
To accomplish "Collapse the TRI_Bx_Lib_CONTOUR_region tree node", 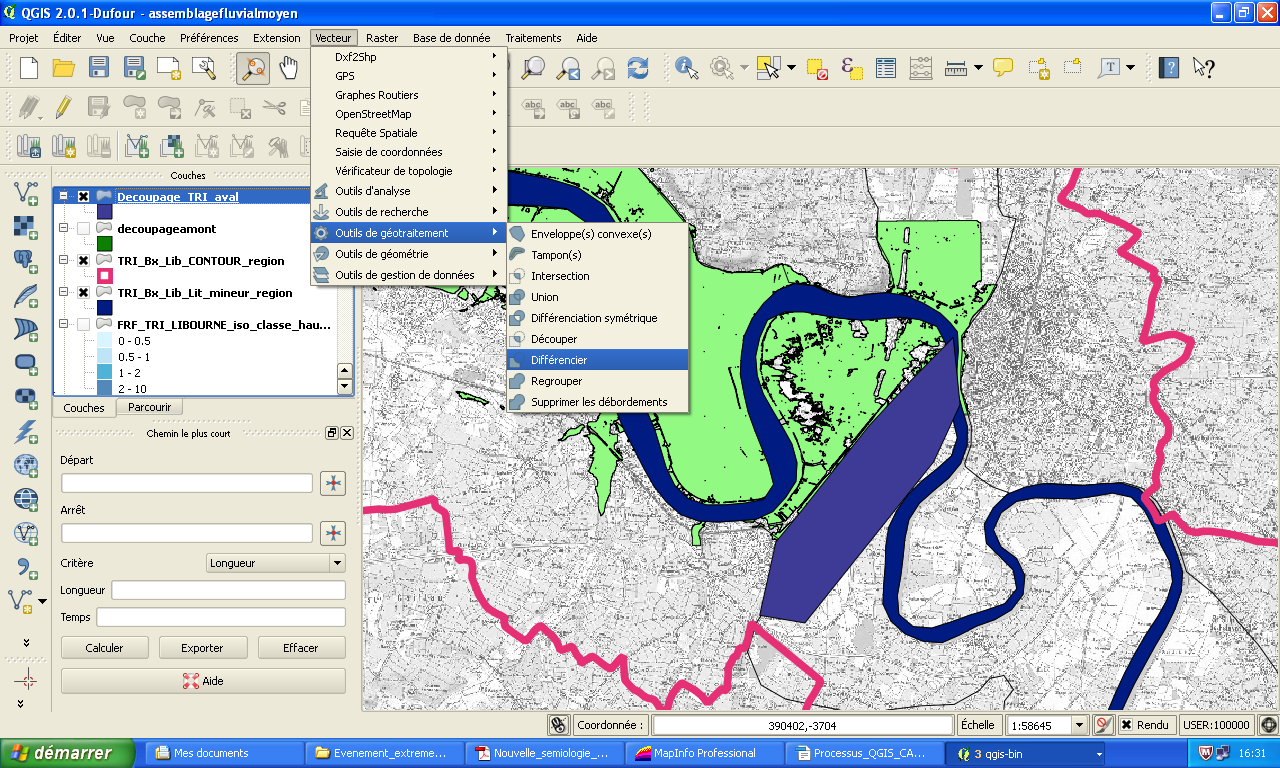I will 64,261.
